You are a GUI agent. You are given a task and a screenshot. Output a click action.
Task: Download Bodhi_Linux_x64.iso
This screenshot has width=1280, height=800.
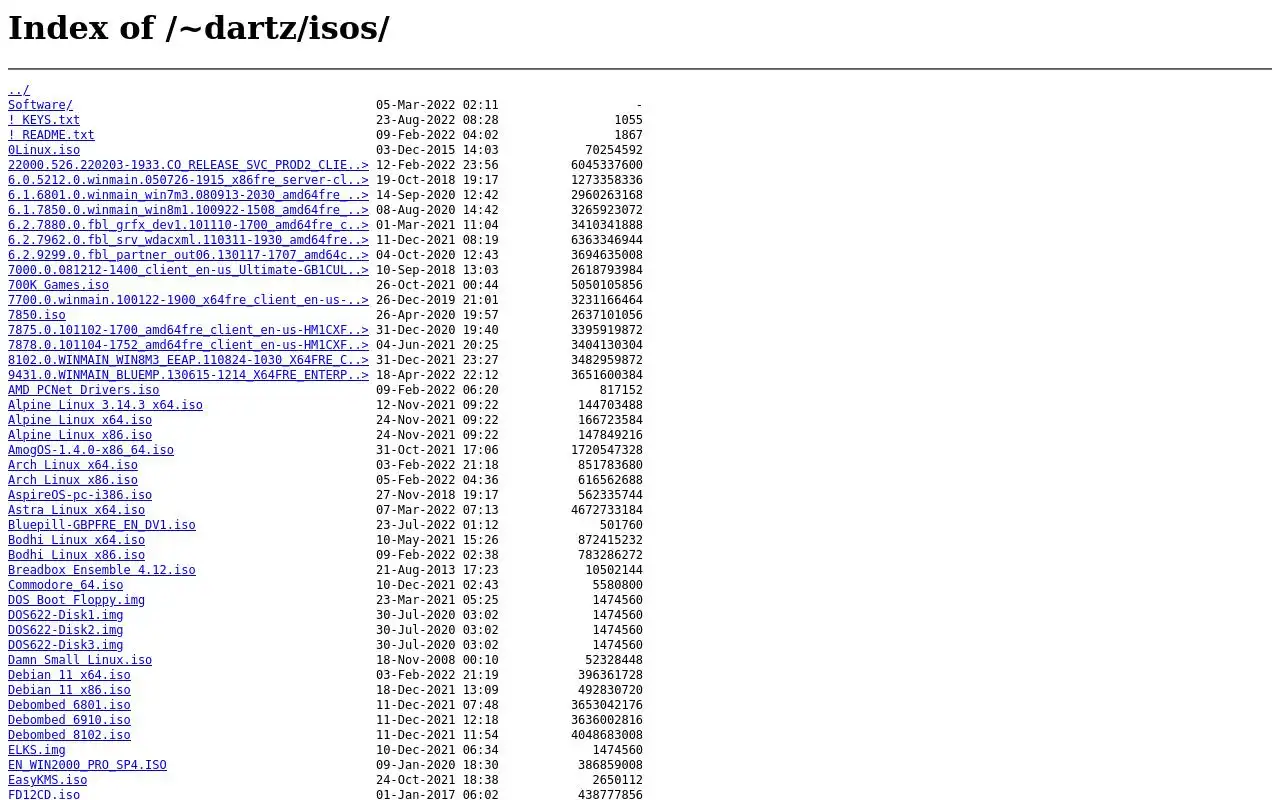point(76,540)
